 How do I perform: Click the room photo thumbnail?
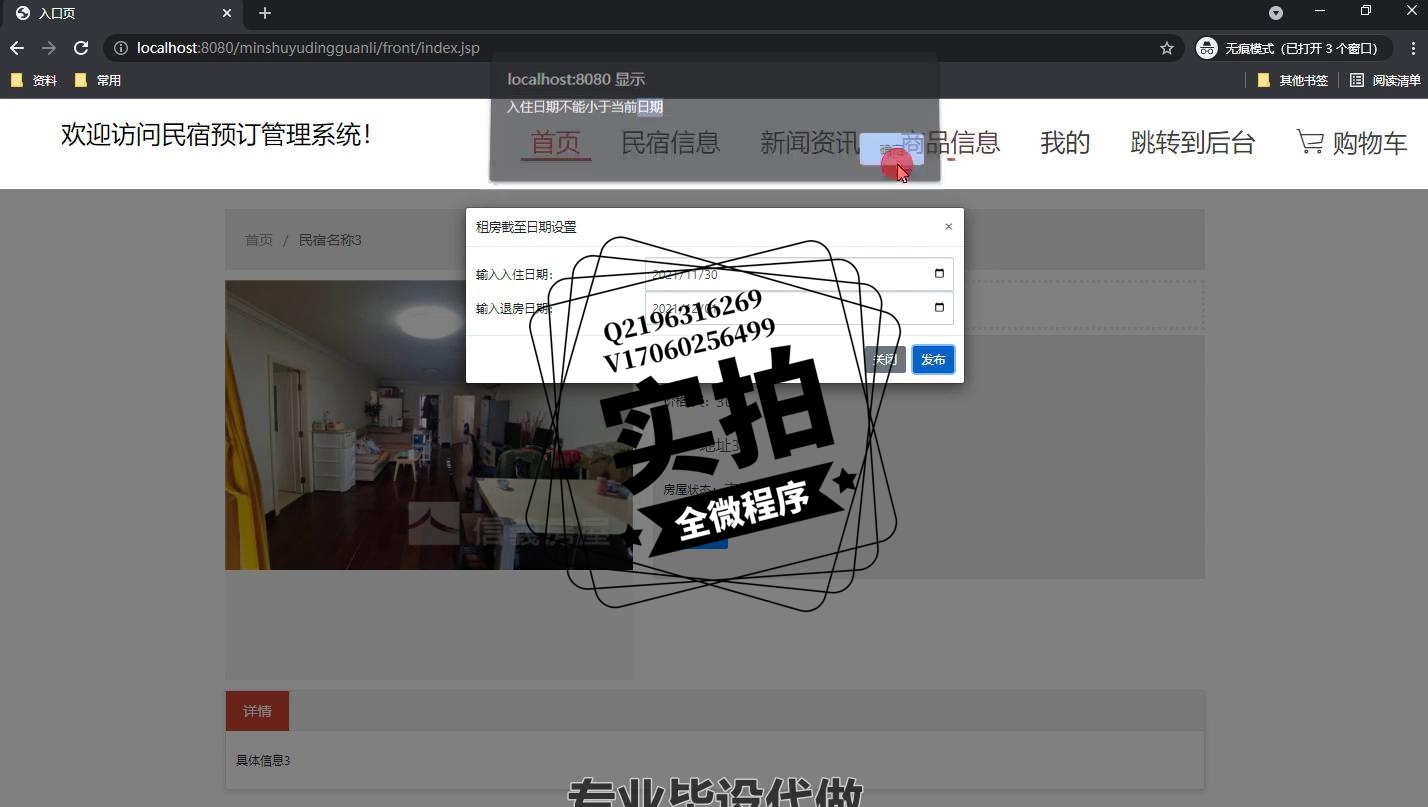(428, 425)
